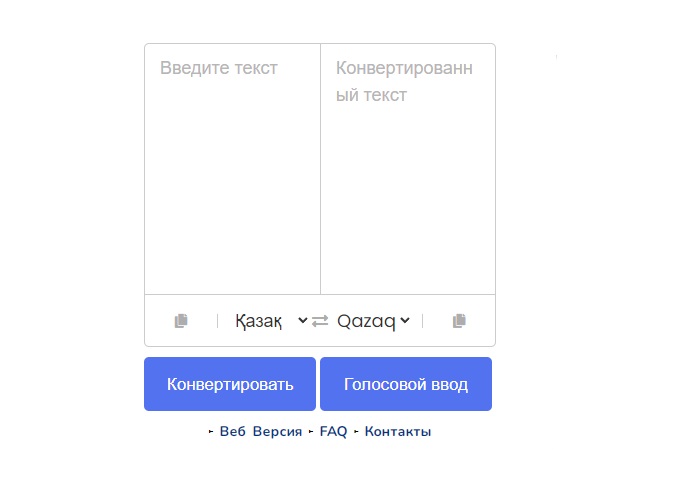
Task: Open the Контакты link
Action: pos(398,431)
